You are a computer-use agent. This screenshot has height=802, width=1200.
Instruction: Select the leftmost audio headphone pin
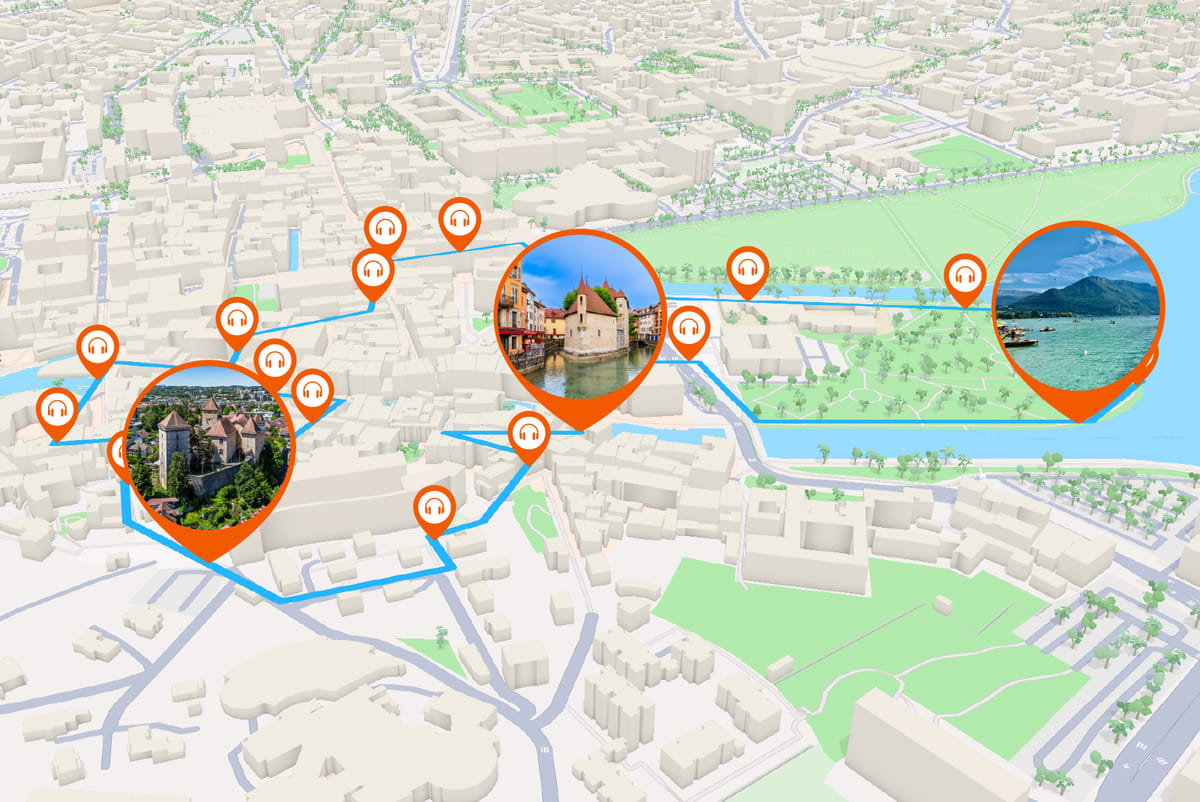[x=57, y=411]
